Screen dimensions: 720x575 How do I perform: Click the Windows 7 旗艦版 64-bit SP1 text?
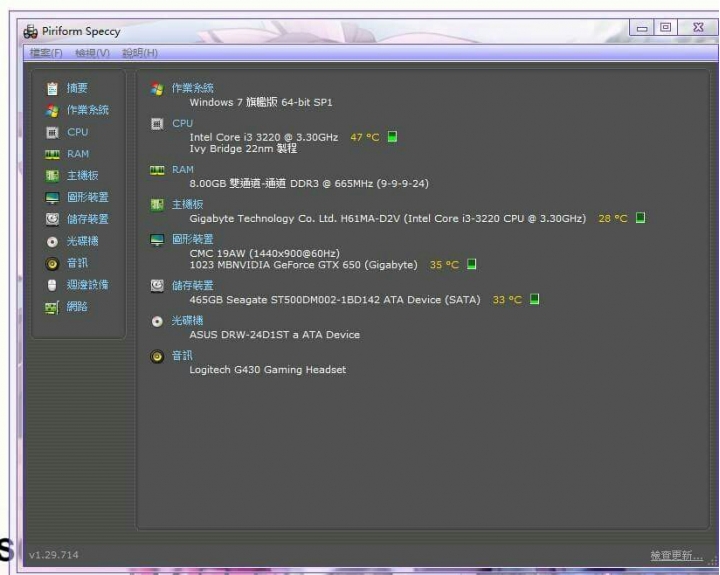coord(261,102)
